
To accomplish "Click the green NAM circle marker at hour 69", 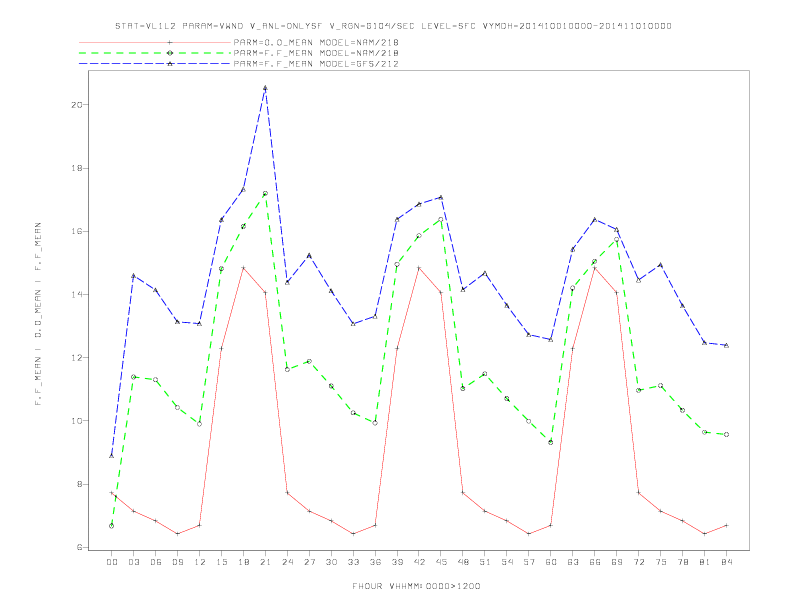I will 616,239.
